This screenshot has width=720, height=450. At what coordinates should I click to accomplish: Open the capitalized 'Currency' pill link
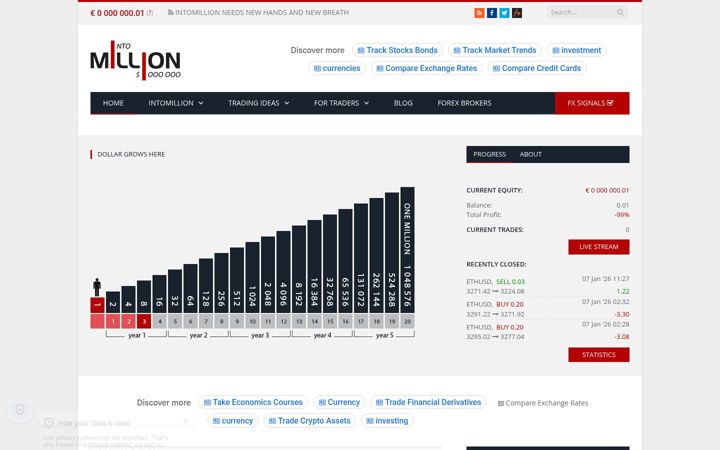pyautogui.click(x=339, y=402)
